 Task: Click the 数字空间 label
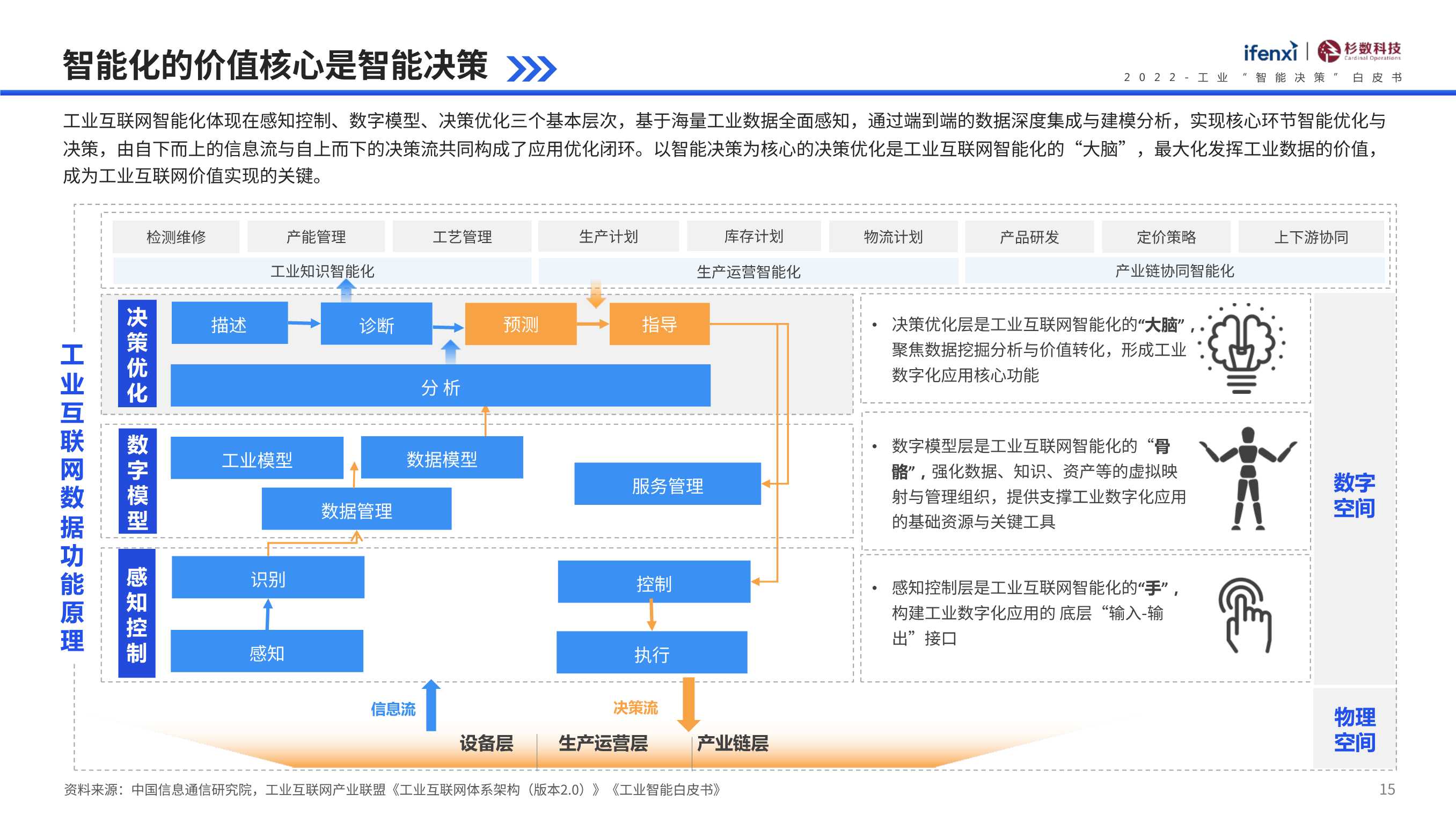coord(1354,495)
